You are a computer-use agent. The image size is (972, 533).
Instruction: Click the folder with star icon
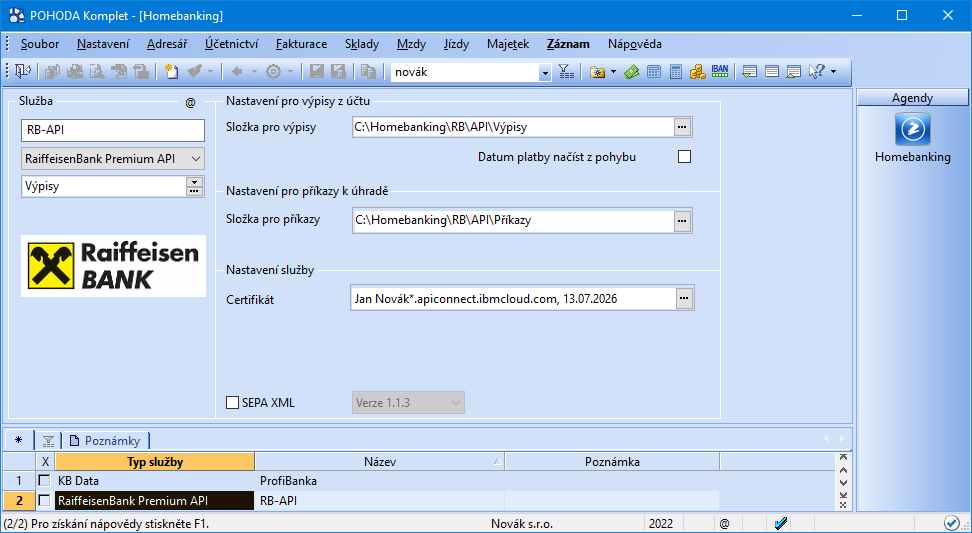pos(598,72)
